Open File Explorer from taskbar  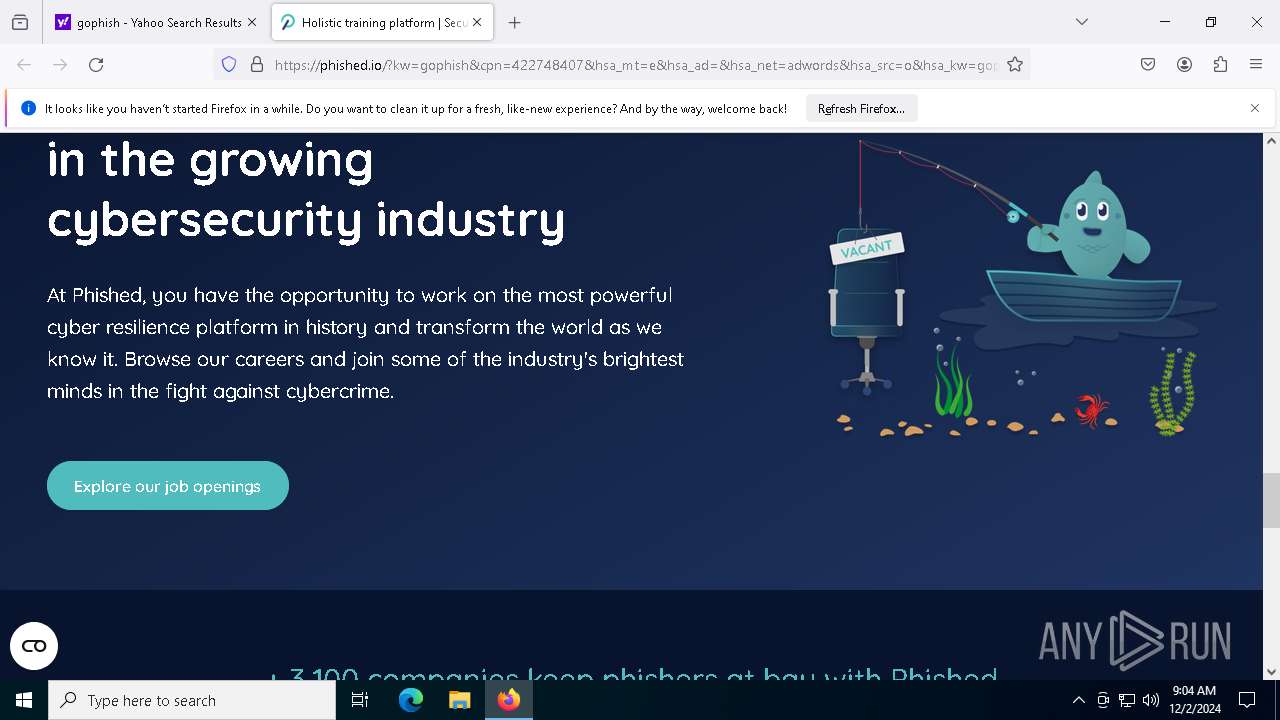(459, 700)
